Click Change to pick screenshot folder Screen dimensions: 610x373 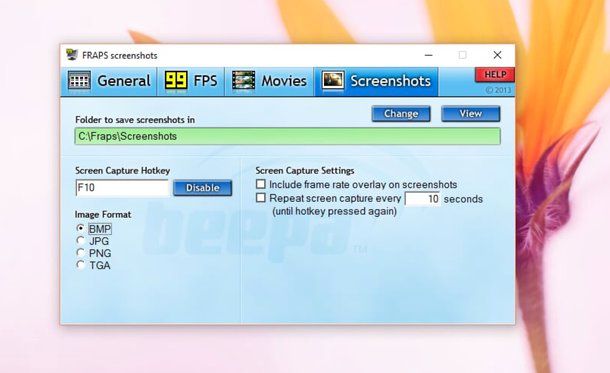click(401, 114)
